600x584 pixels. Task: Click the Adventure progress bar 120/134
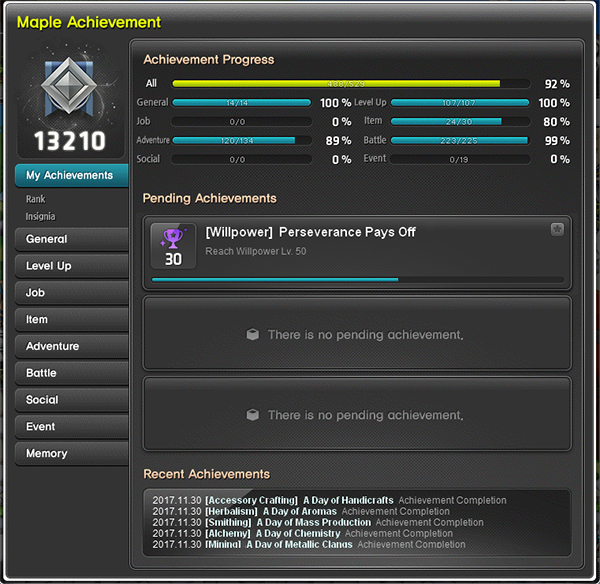tap(241, 140)
